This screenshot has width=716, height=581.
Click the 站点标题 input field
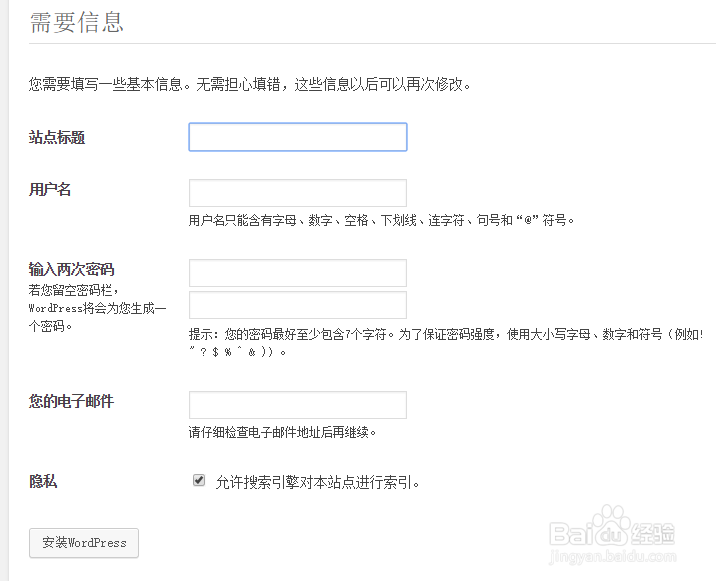pos(298,137)
